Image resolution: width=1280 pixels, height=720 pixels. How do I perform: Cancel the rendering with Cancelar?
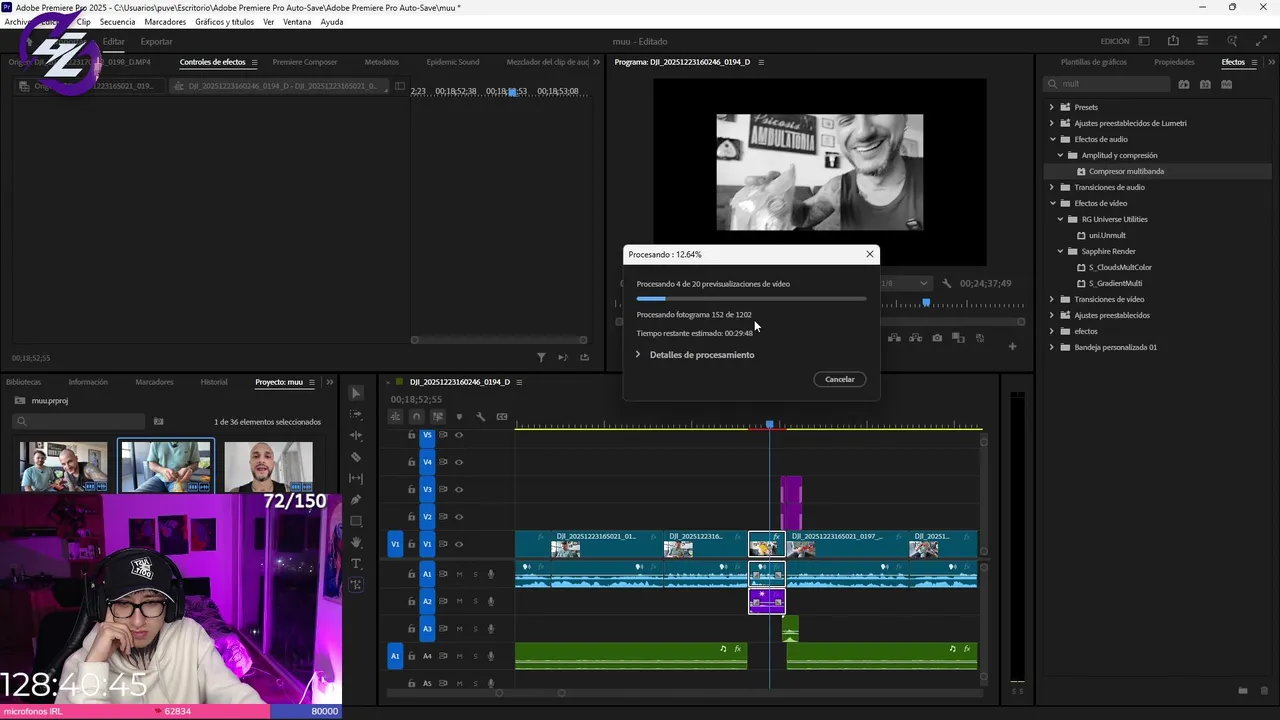tap(840, 379)
